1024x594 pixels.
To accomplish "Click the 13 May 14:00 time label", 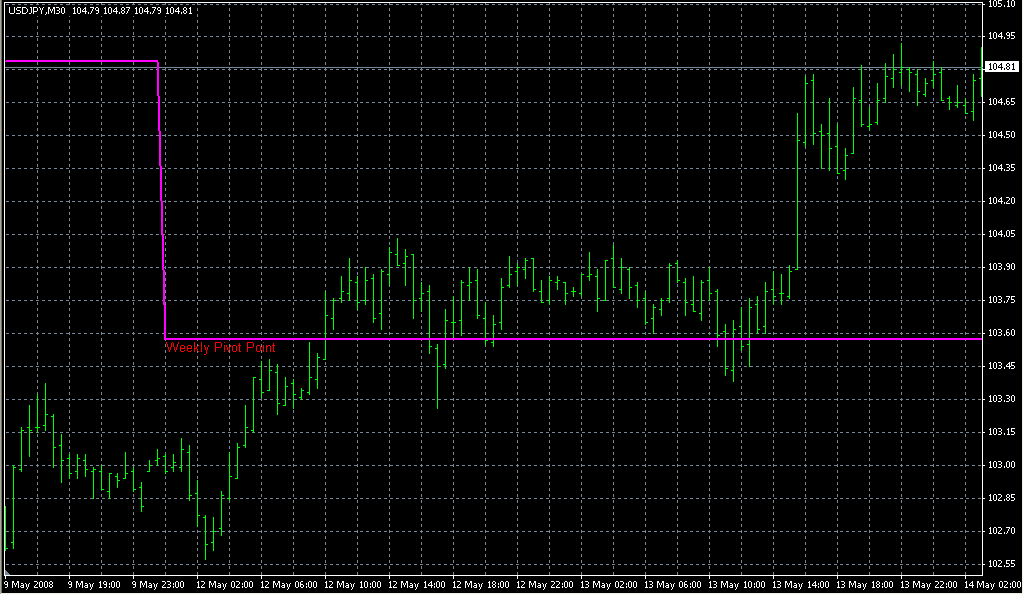I will coord(802,584).
